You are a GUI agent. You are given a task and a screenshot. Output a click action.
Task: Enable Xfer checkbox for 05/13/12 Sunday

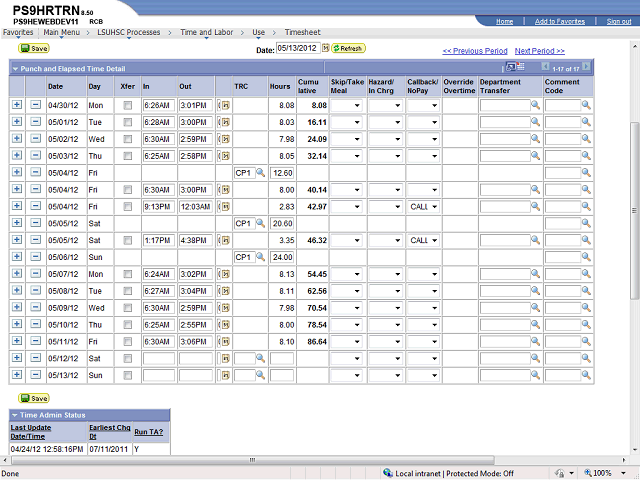[x=127, y=376]
